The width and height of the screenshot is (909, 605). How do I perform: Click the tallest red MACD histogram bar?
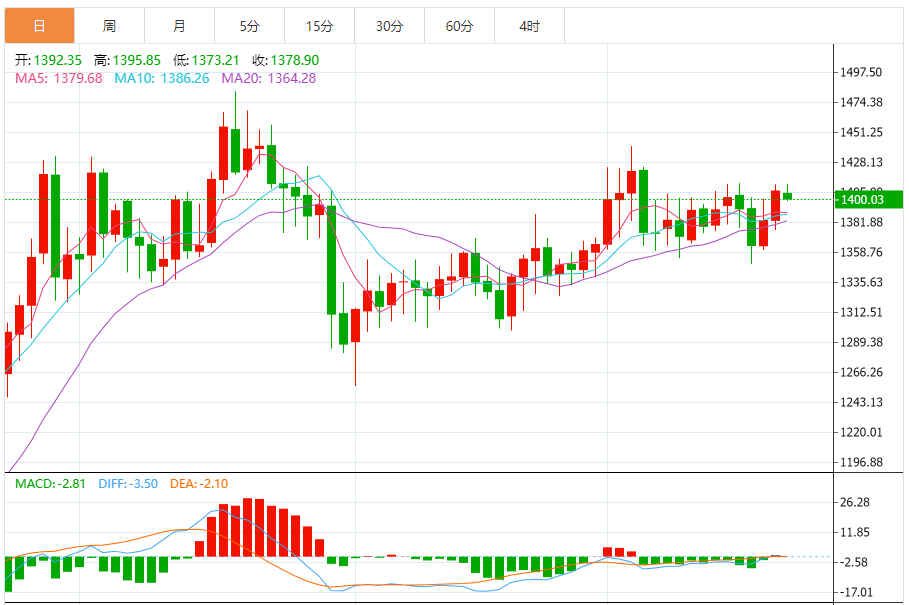click(248, 527)
